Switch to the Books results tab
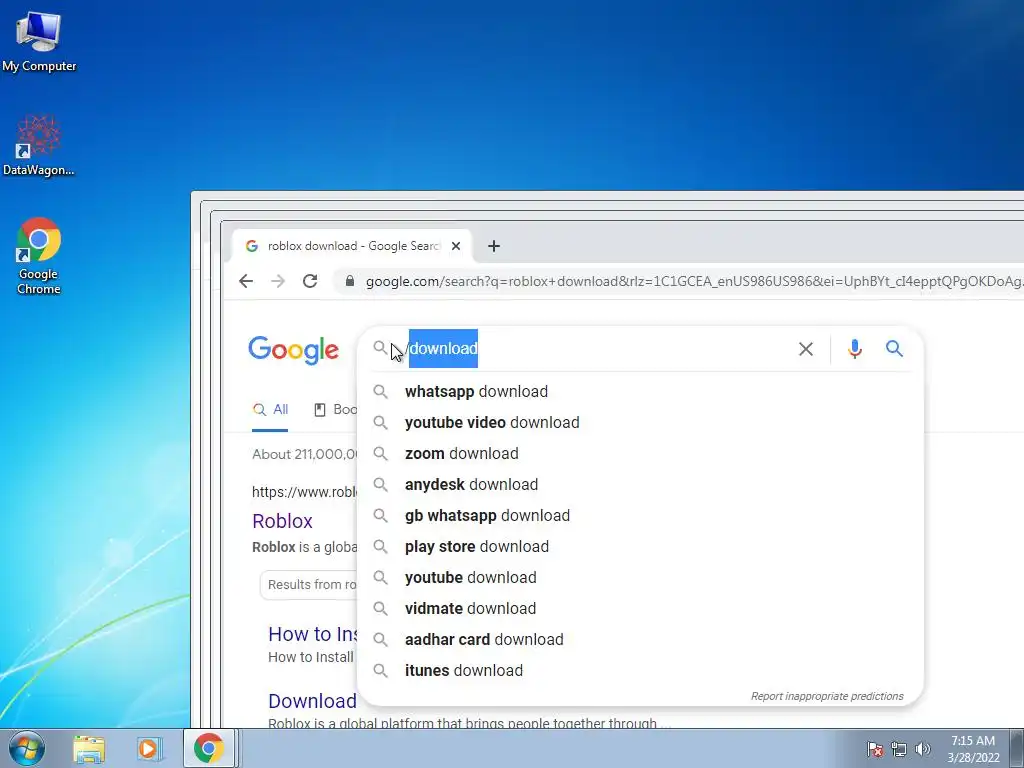The width and height of the screenshot is (1024, 768). 335,409
